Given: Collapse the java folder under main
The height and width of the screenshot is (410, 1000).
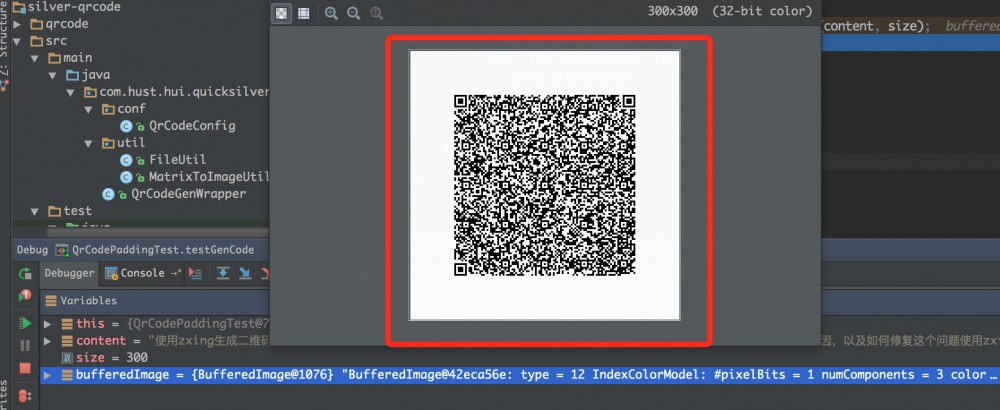Looking at the screenshot, I should tap(52, 75).
